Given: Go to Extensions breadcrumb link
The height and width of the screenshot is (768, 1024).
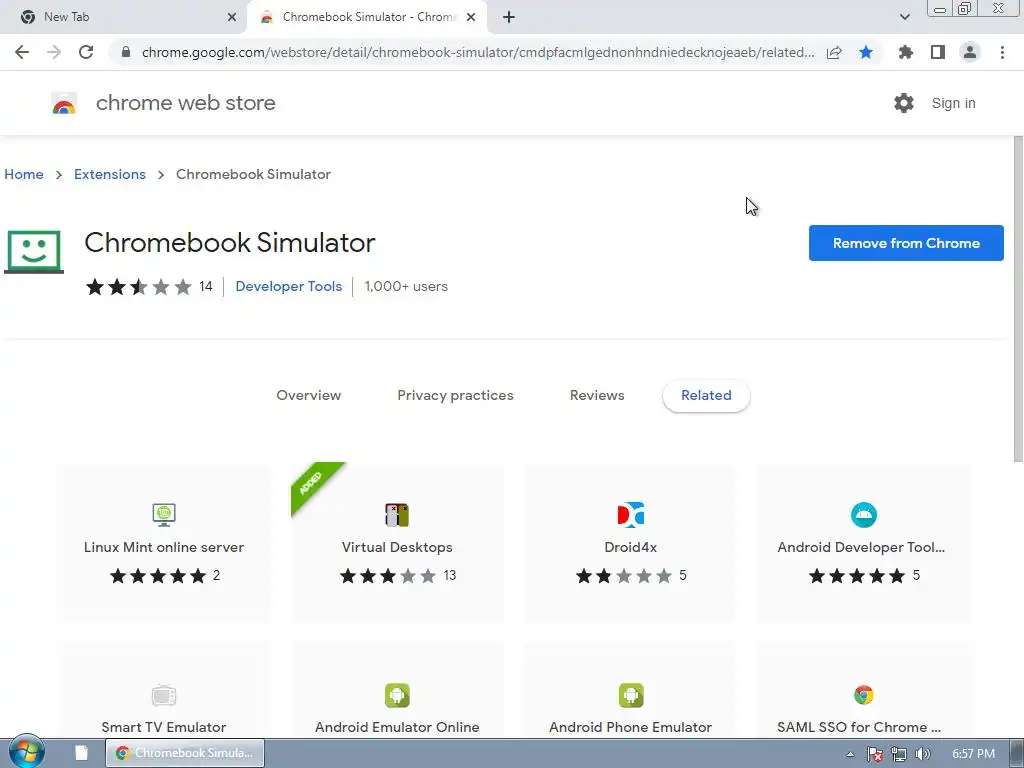Looking at the screenshot, I should point(110,174).
